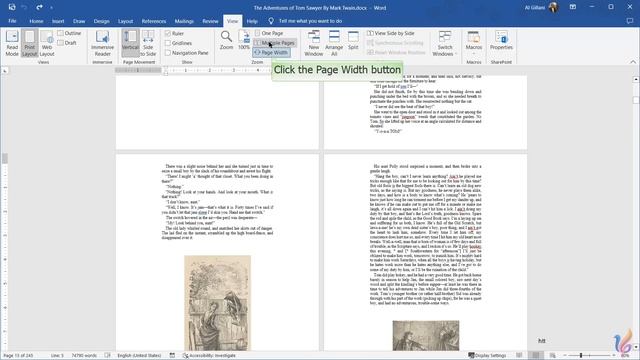Switch to Read Mode from status bar icon
Viewport: 640px width, 360px height.
[519, 356]
